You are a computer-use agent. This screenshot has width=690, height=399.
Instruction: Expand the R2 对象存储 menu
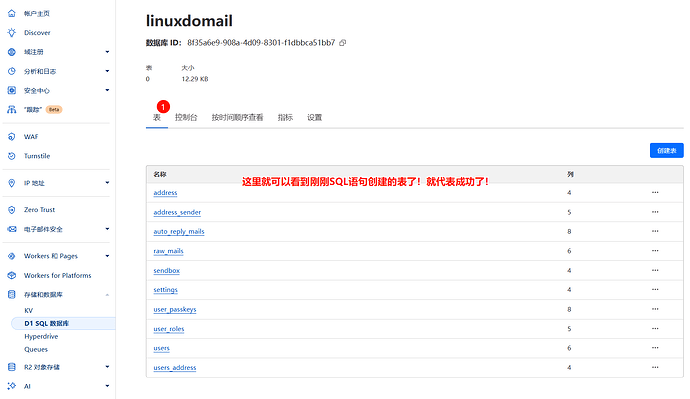pyautogui.click(x=107, y=367)
